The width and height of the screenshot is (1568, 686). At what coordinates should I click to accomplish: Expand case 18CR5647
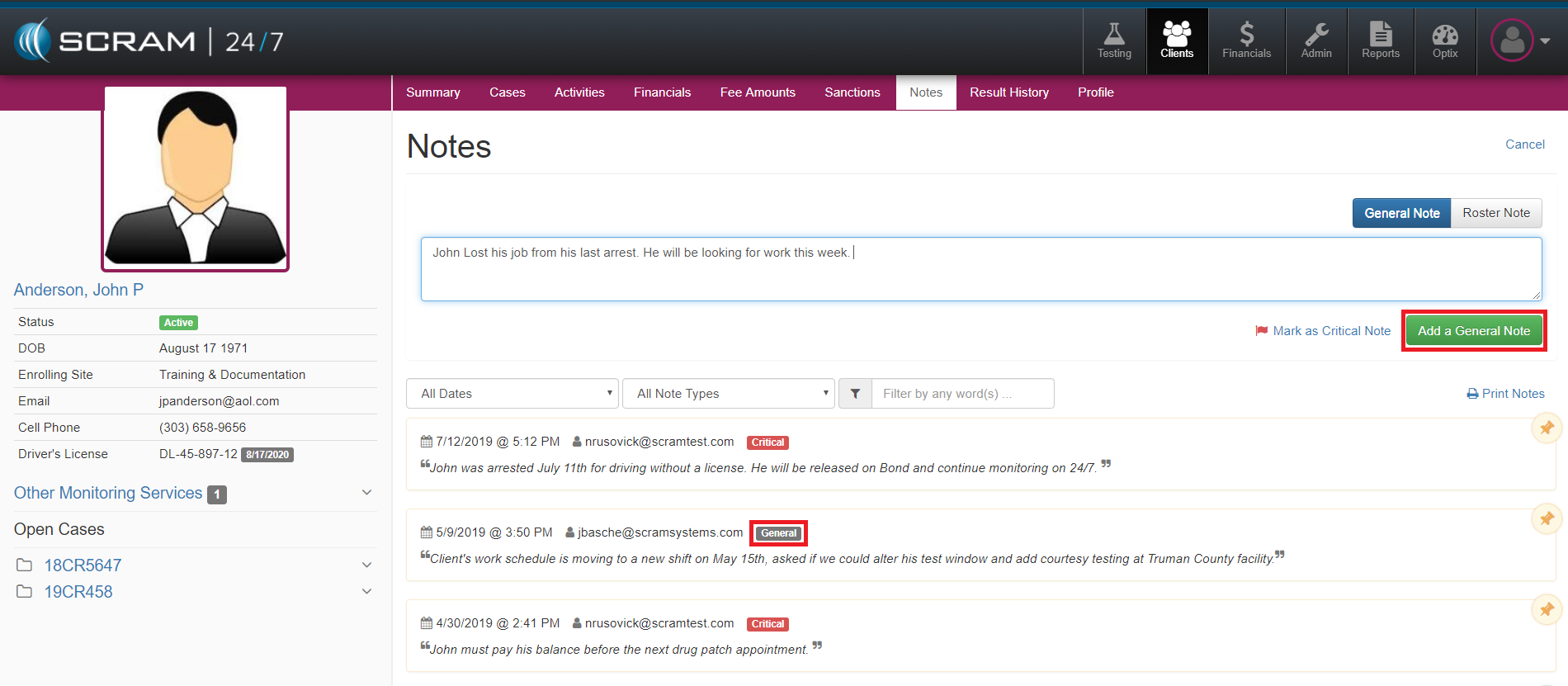click(366, 565)
